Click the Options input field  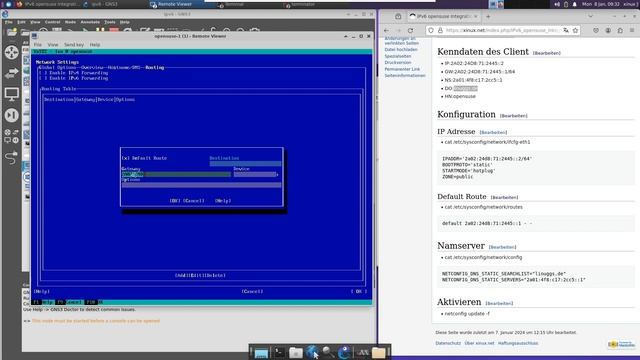click(201, 185)
